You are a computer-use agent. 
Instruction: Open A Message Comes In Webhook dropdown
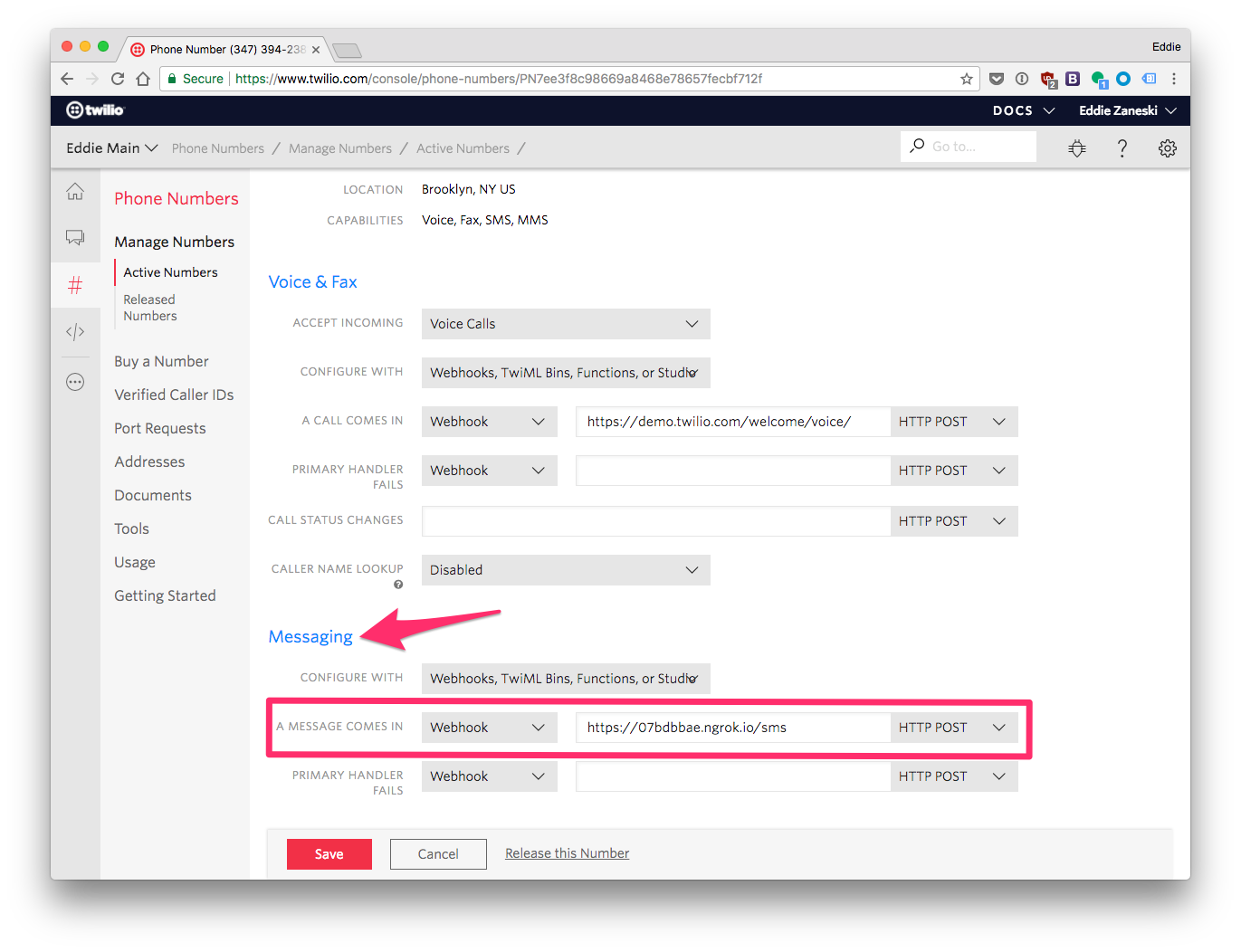point(489,728)
